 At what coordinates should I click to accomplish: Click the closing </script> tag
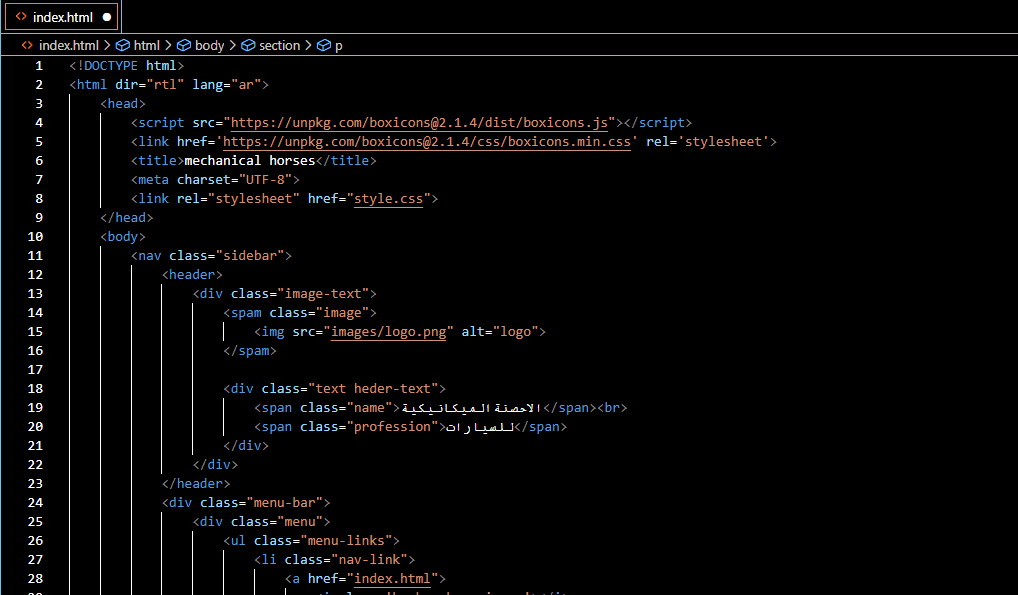658,123
